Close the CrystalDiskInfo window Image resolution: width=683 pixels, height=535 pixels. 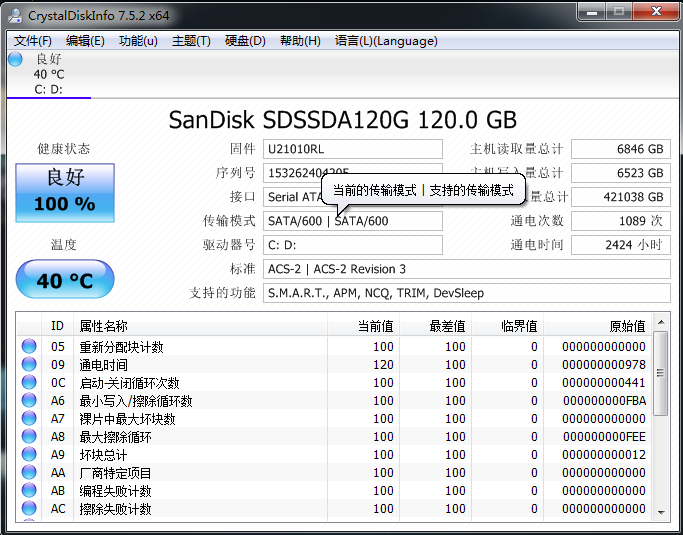[x=656, y=12]
